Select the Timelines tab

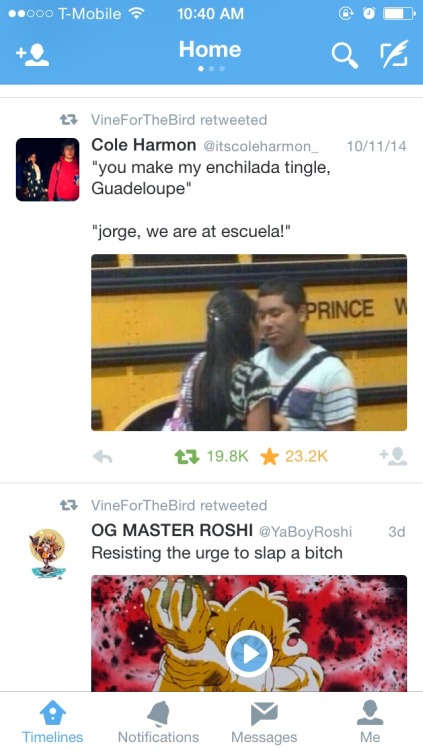pyautogui.click(x=52, y=722)
